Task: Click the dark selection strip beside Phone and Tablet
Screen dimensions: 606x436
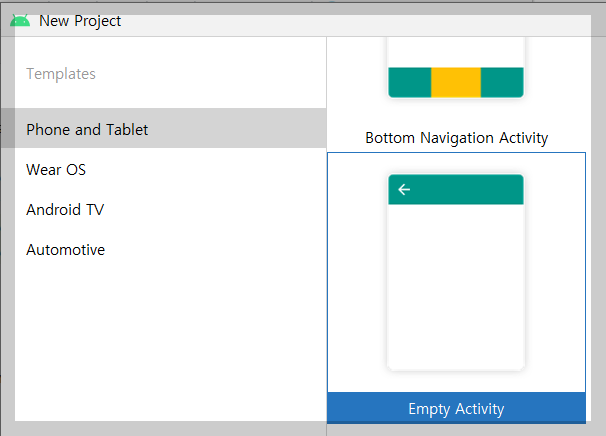Action: point(8,128)
